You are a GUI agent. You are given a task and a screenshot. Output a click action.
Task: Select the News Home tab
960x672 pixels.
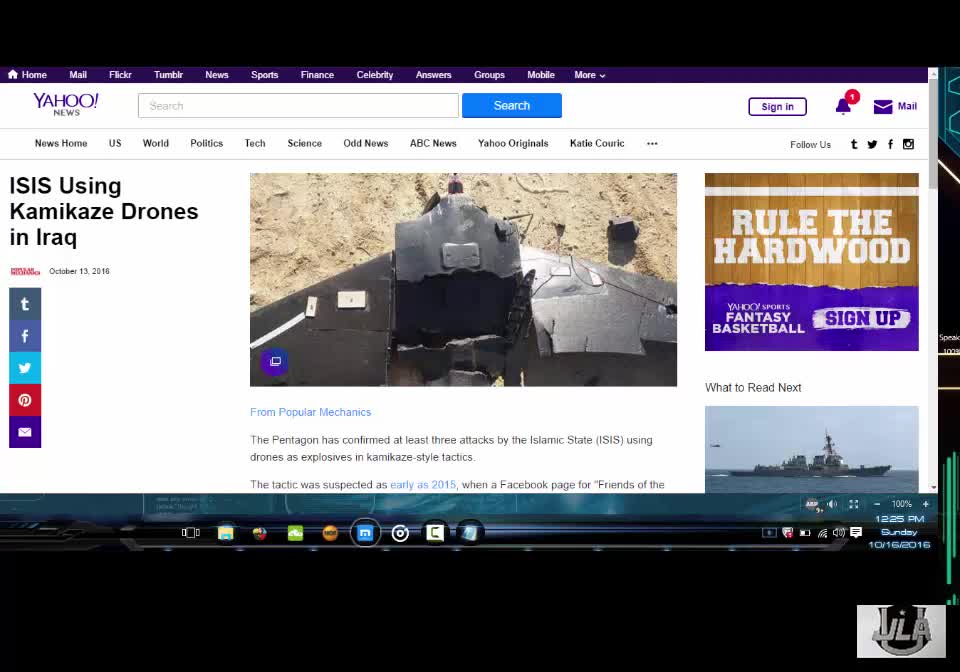tap(61, 143)
